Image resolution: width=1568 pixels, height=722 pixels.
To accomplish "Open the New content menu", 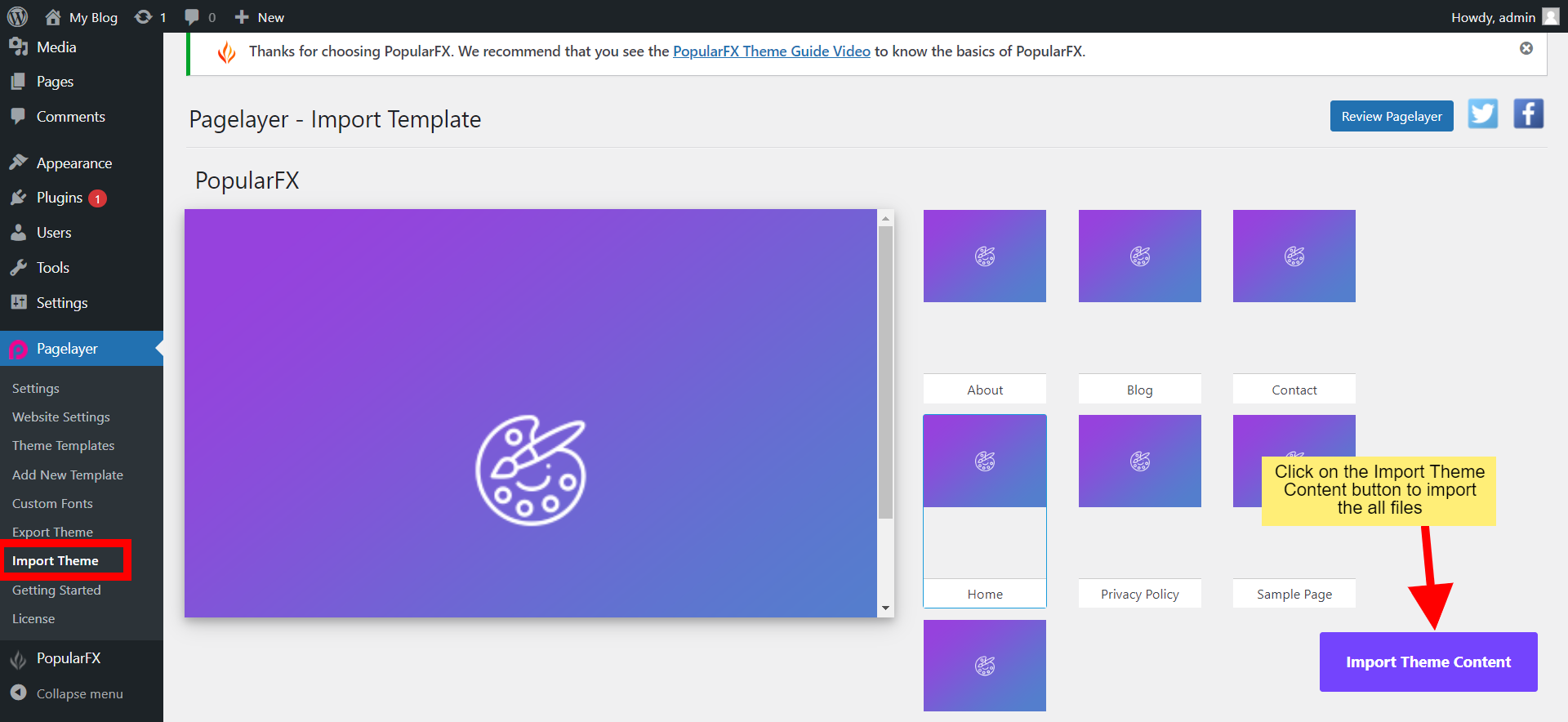I will click(x=260, y=17).
